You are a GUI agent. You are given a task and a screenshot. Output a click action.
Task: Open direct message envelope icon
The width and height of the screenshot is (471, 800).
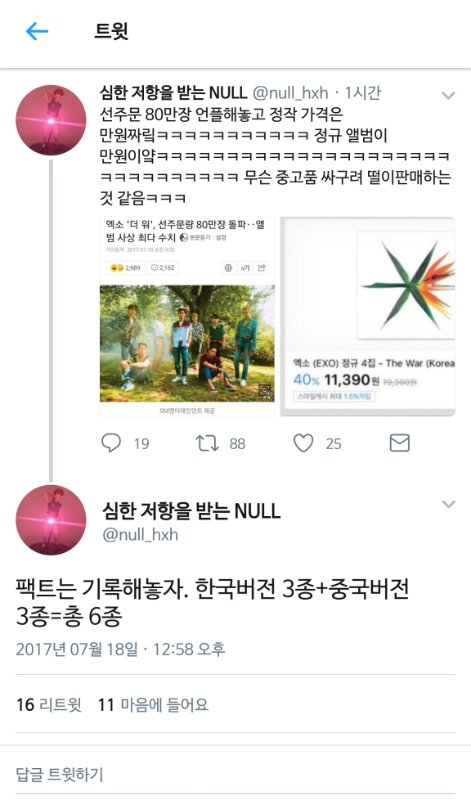[x=400, y=443]
